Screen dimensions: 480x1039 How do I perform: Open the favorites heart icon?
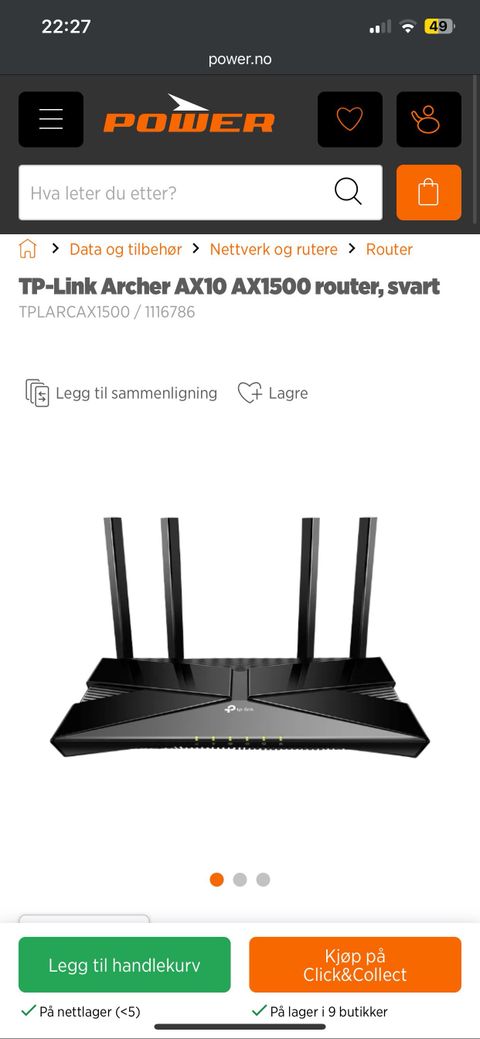[x=350, y=119]
